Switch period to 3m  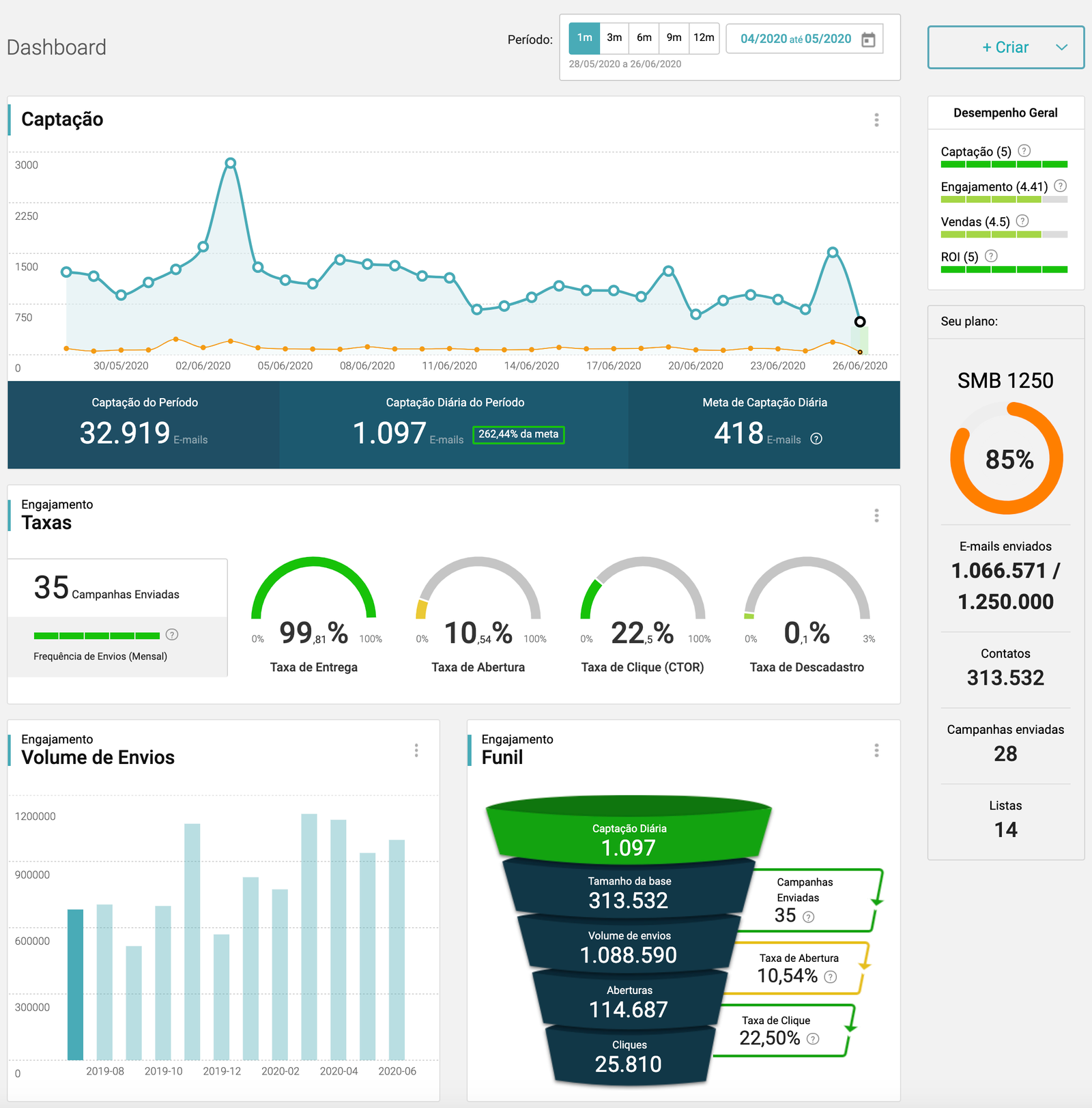coord(614,38)
